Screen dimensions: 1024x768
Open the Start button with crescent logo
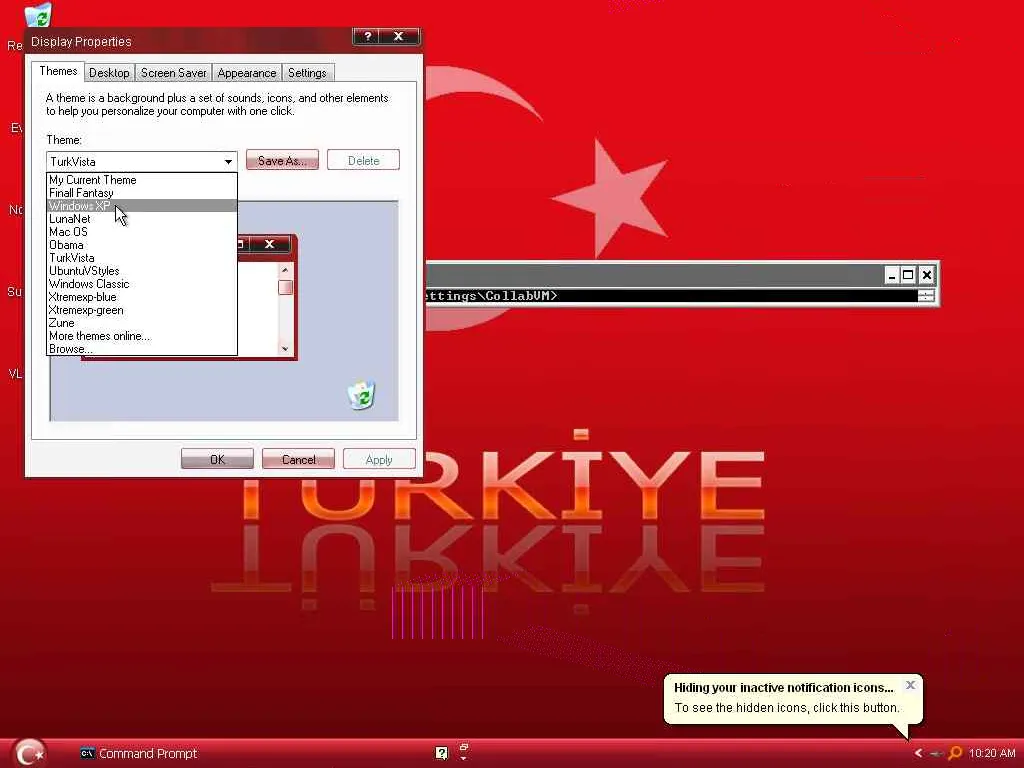29,754
